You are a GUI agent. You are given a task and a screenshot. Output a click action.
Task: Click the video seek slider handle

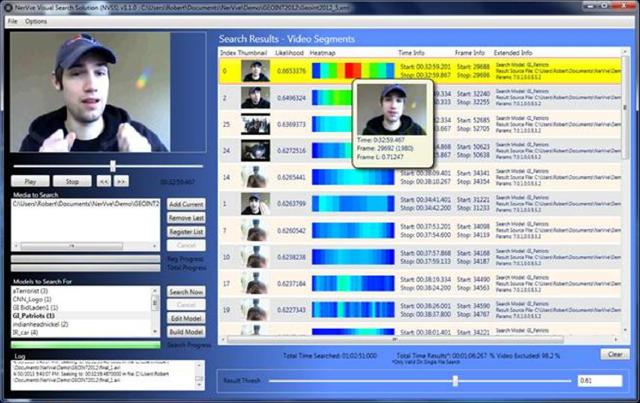click(x=113, y=166)
